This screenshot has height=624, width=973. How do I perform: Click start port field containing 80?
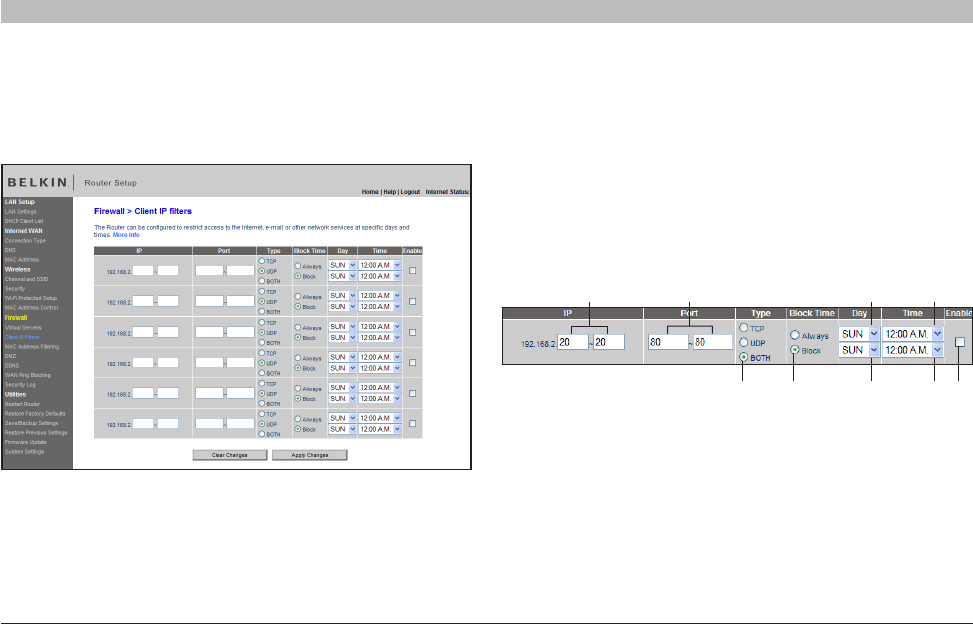pos(668,342)
